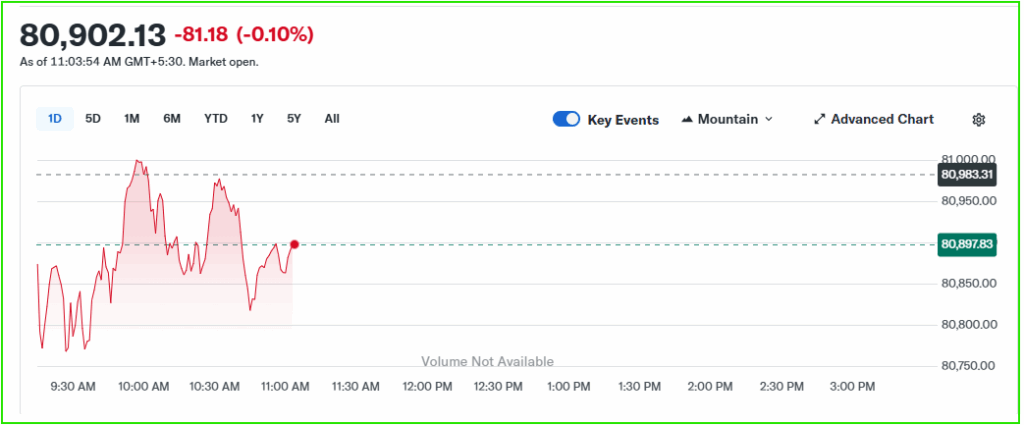Viewport: 1024px width, 425px height.
Task: Select the All time range
Action: 332,119
